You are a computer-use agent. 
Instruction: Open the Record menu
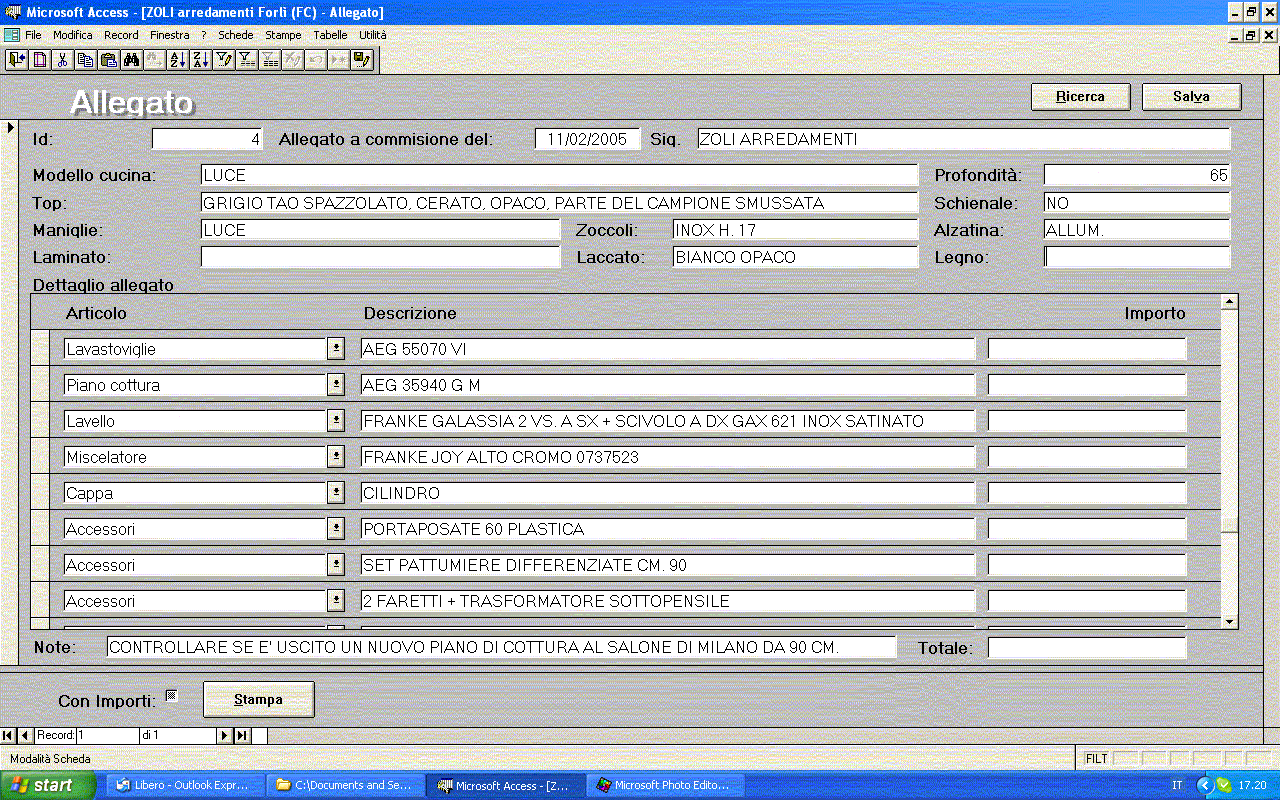pos(121,35)
